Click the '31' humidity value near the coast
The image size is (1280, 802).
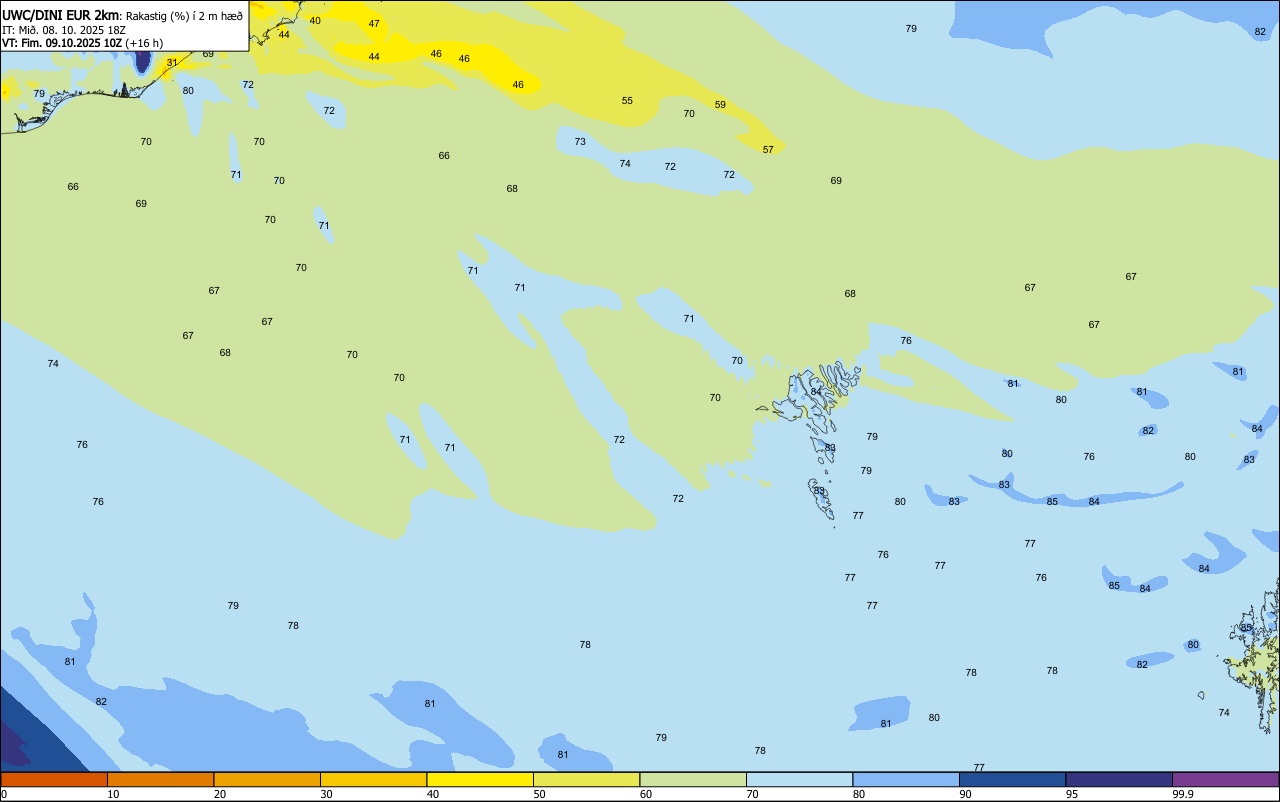pos(172,63)
